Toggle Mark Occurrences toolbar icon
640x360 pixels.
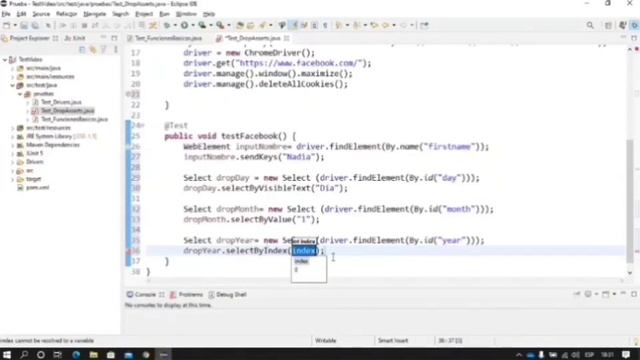pyautogui.click(x=293, y=25)
